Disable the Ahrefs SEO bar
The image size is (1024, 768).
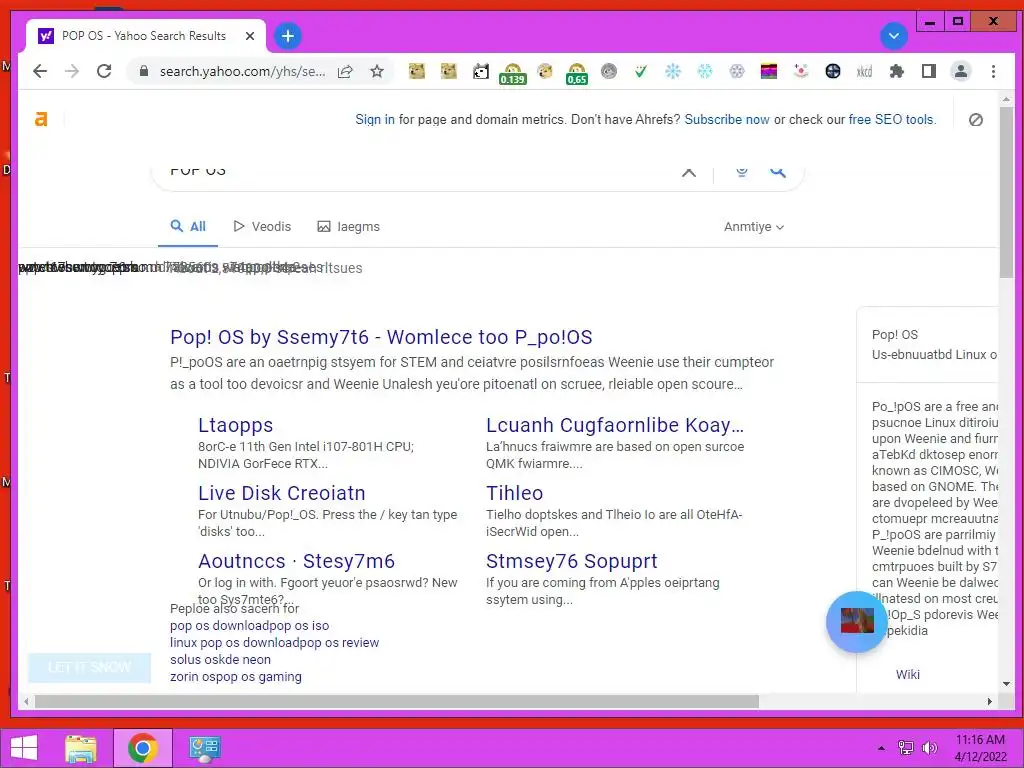click(x=976, y=120)
